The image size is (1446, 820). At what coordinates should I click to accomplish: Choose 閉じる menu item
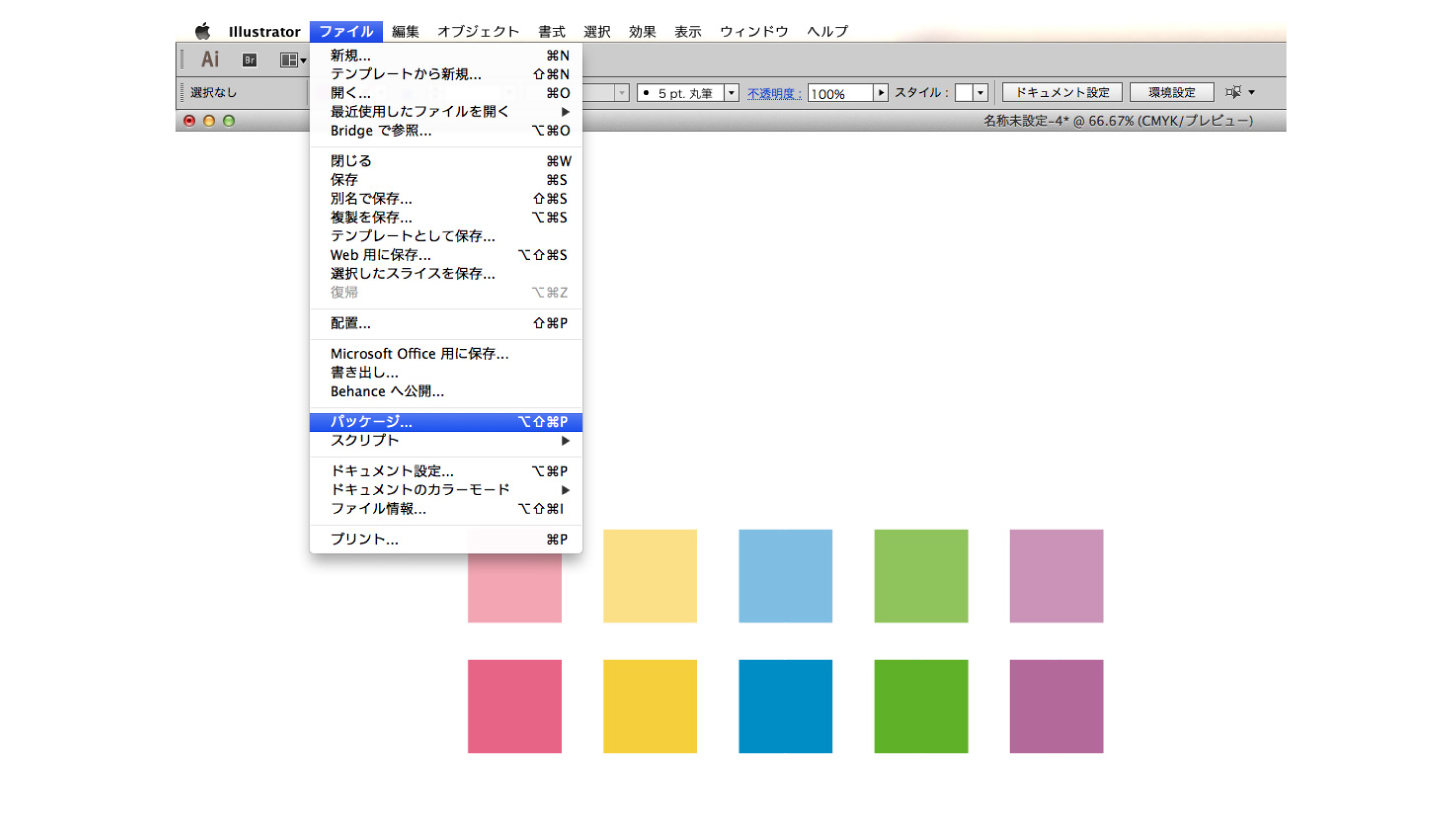(446, 161)
